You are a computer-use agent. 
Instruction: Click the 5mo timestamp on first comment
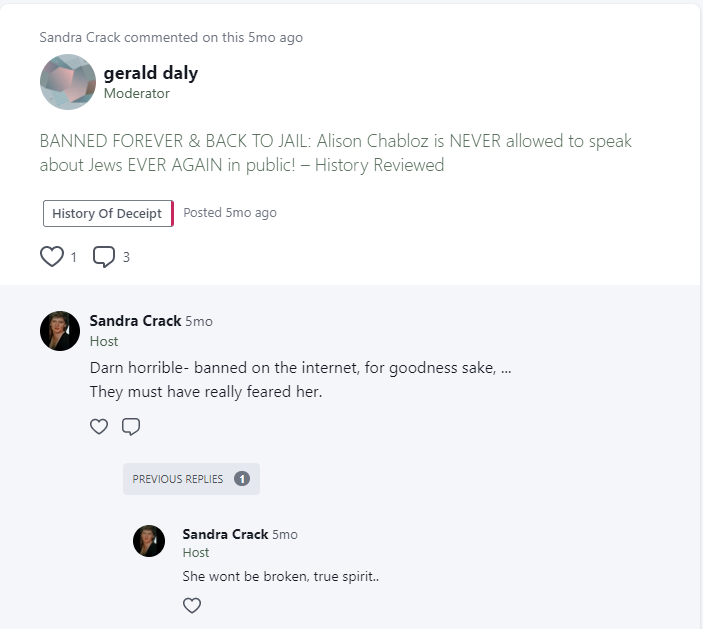point(199,321)
